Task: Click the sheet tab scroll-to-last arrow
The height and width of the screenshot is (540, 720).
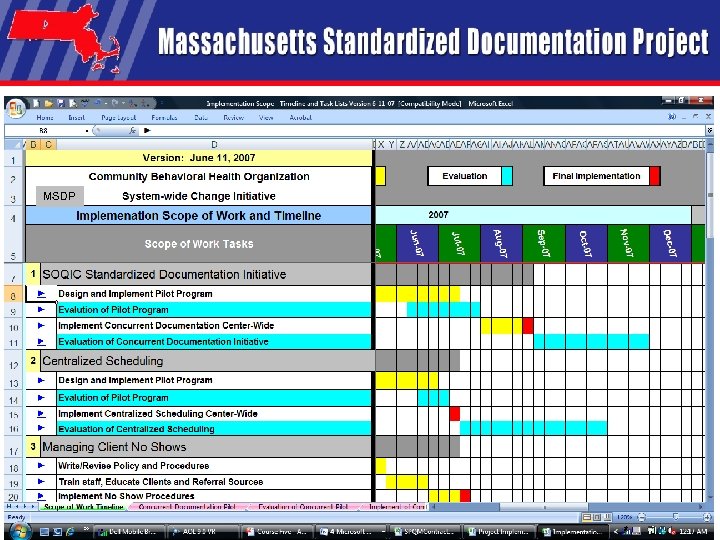Action: pos(32,506)
